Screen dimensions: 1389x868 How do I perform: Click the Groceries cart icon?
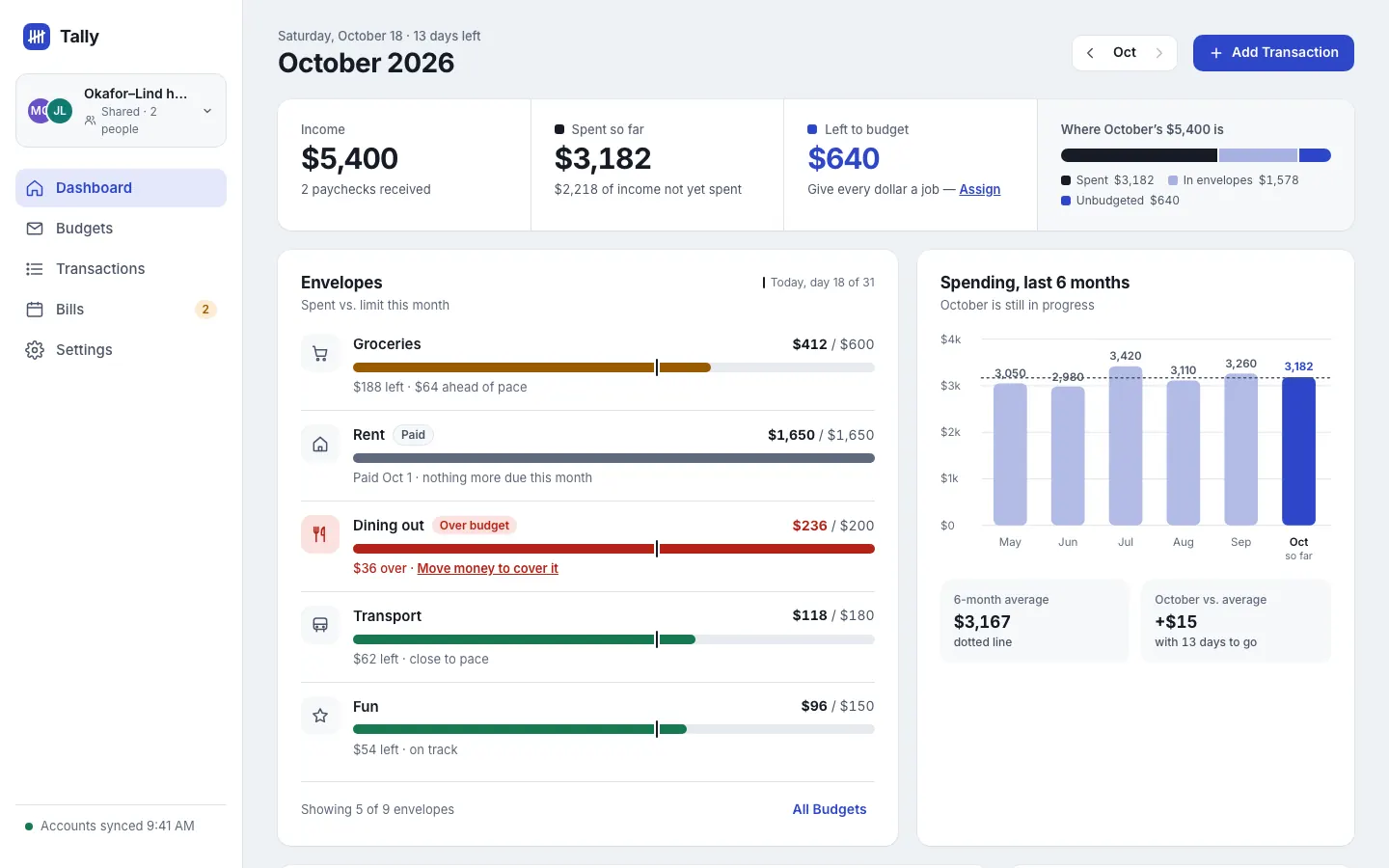coord(320,354)
